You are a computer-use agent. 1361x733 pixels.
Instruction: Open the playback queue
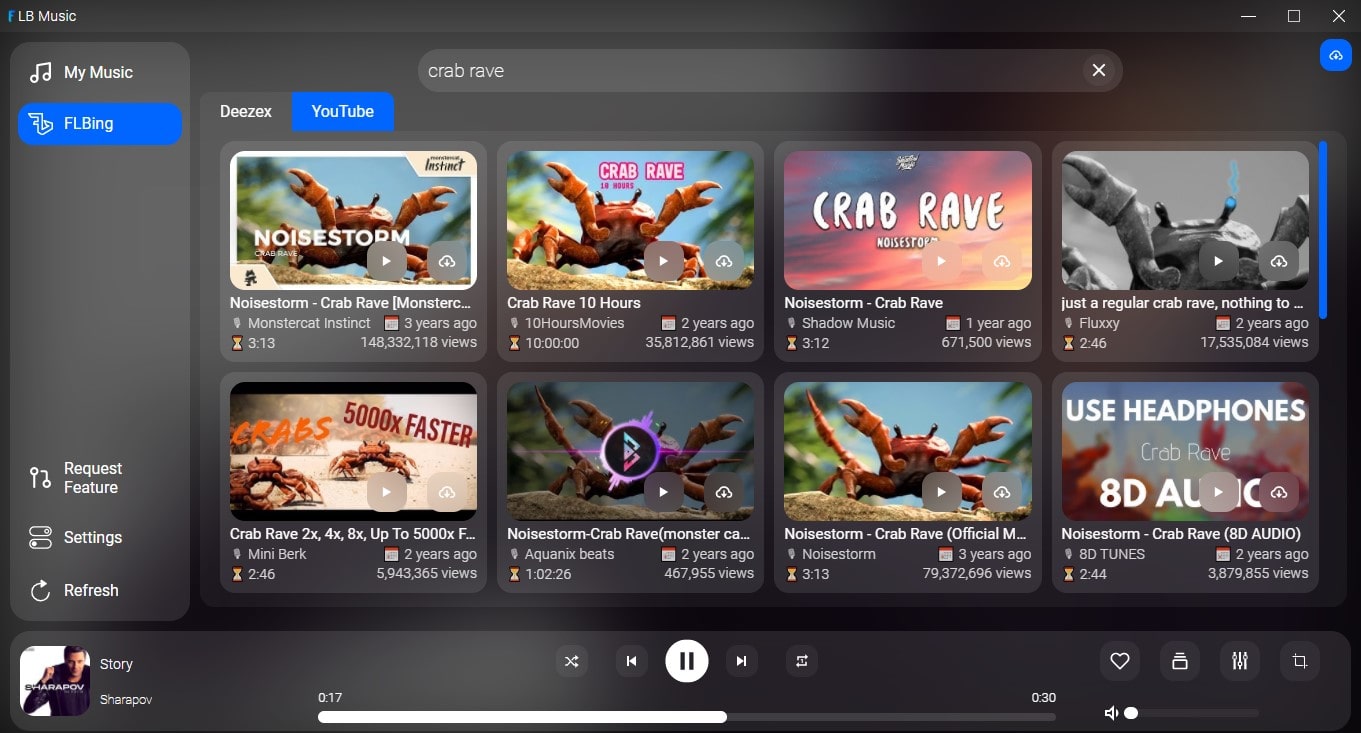1180,661
